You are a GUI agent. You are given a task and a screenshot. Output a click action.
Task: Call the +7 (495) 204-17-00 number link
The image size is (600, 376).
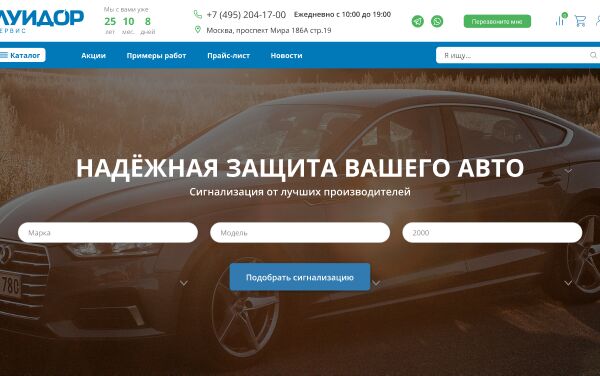point(246,15)
